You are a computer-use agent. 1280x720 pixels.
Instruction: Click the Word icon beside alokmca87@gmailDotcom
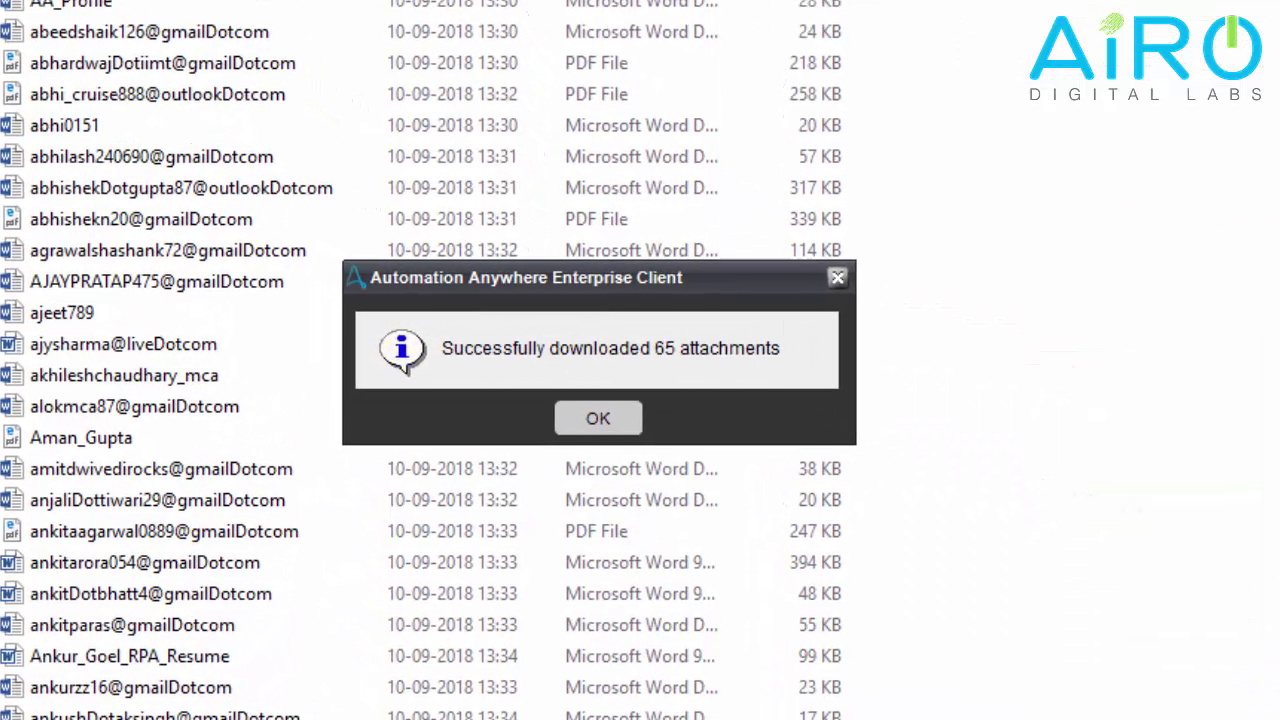click(11, 407)
